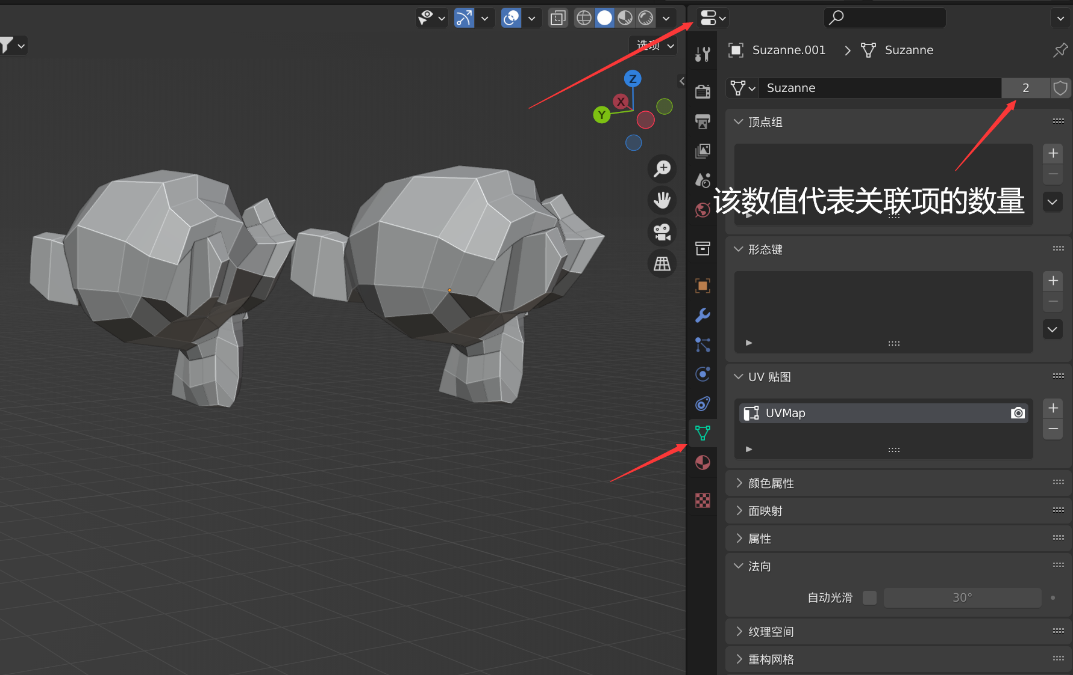
Task: Add a new shape key
Action: 1053,281
